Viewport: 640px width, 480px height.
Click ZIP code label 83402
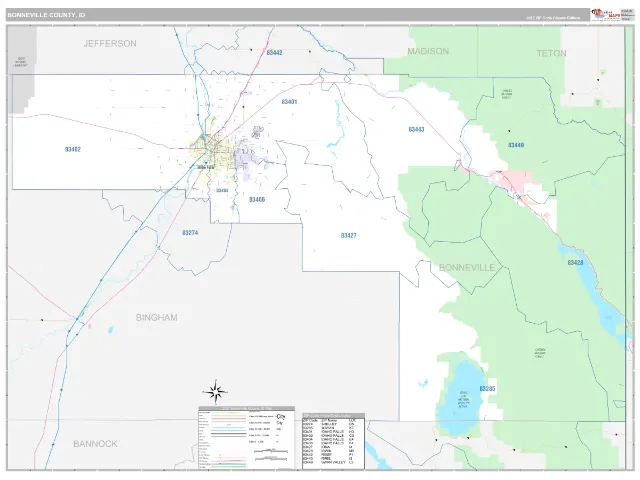click(x=73, y=149)
